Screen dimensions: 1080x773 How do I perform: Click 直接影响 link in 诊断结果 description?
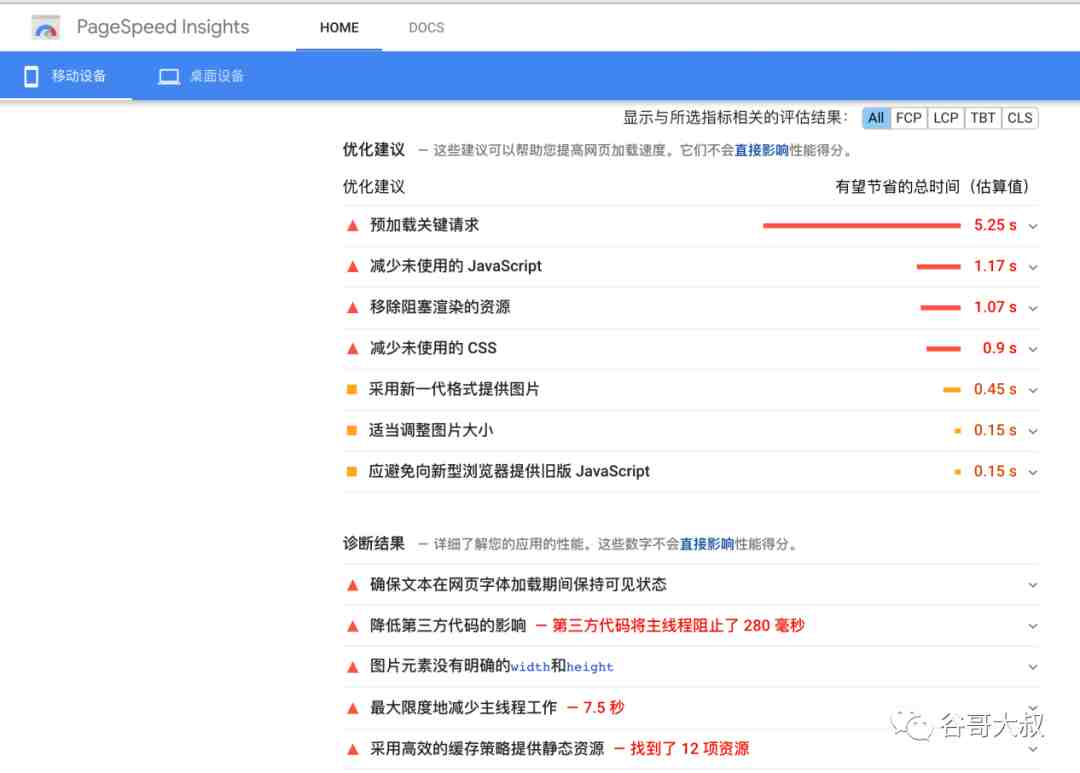(707, 544)
